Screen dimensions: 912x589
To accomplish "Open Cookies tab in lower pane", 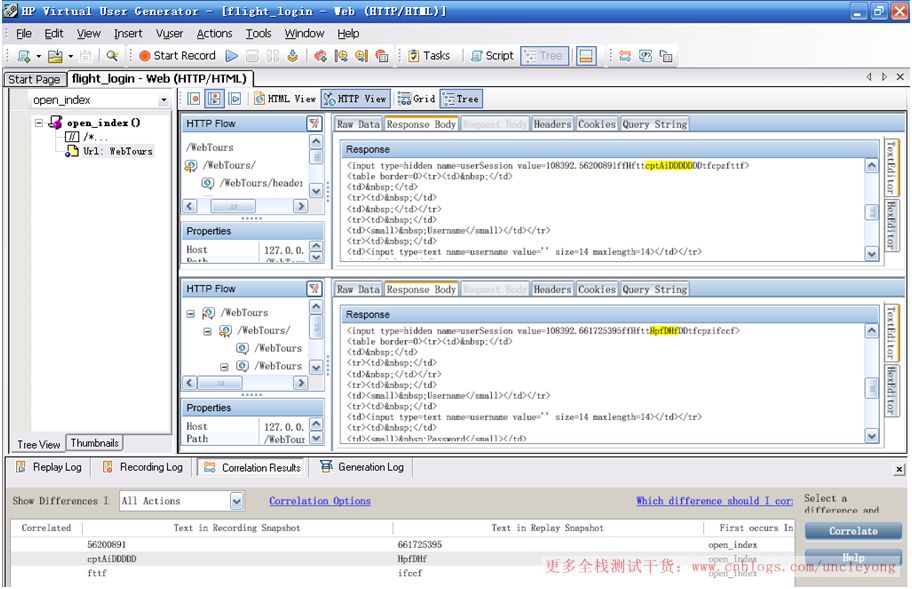I will (x=596, y=289).
